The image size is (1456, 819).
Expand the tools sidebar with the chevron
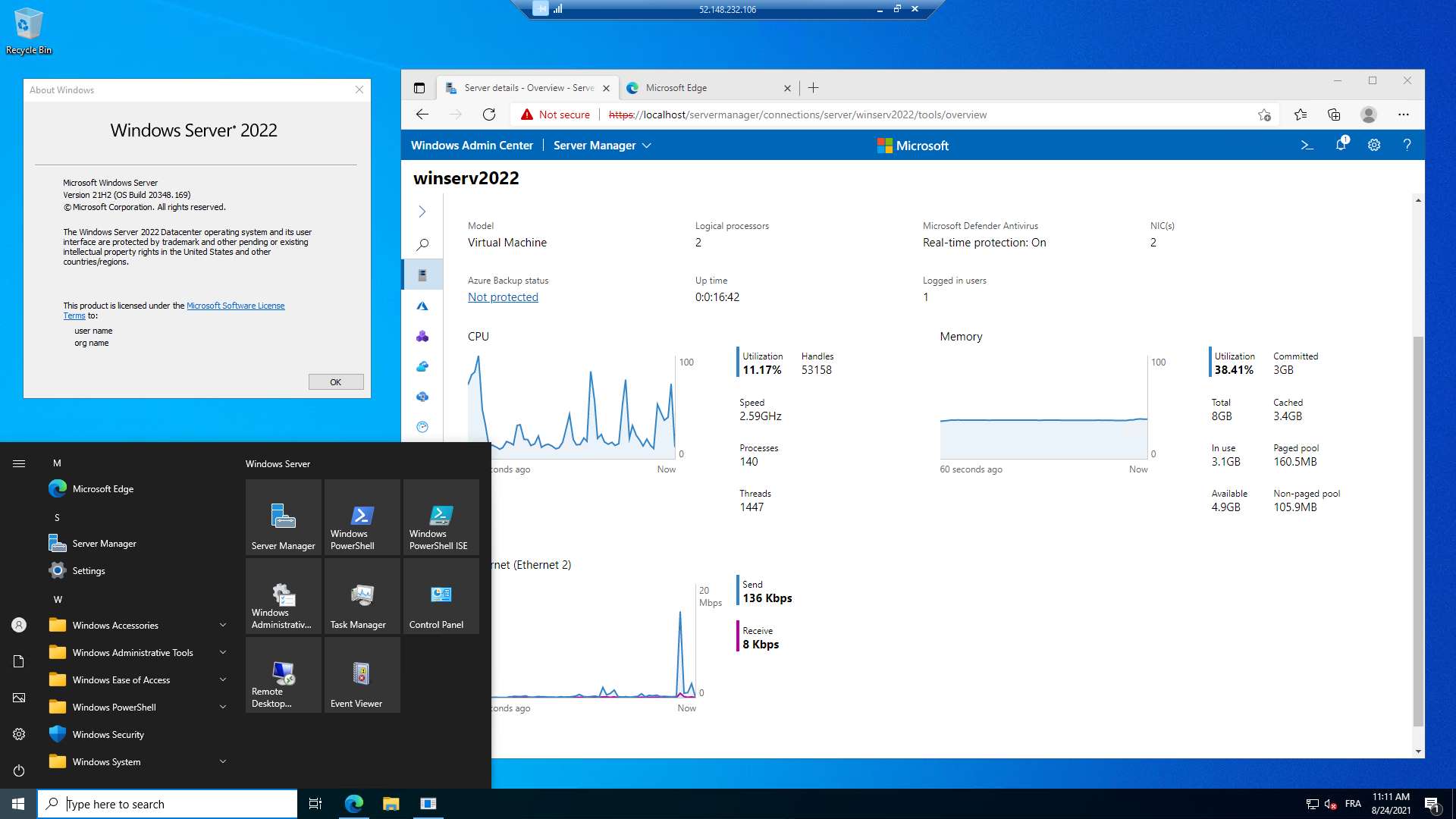pyautogui.click(x=422, y=212)
